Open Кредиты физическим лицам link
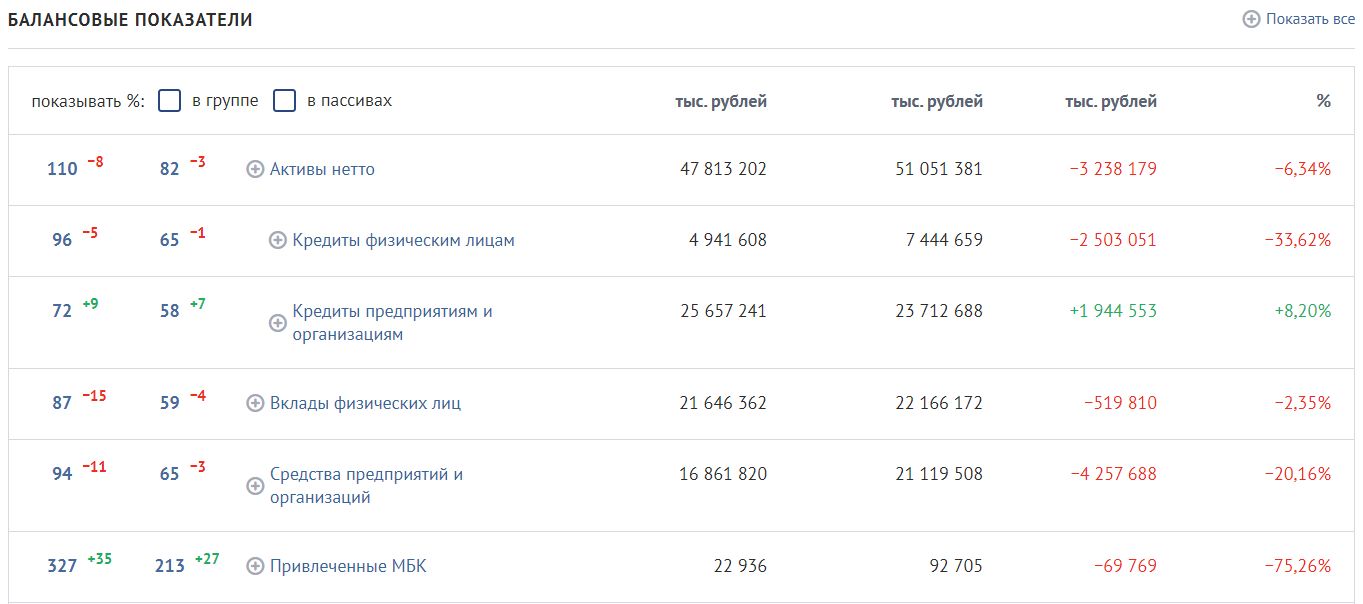This screenshot has width=1363, height=604. 404,240
